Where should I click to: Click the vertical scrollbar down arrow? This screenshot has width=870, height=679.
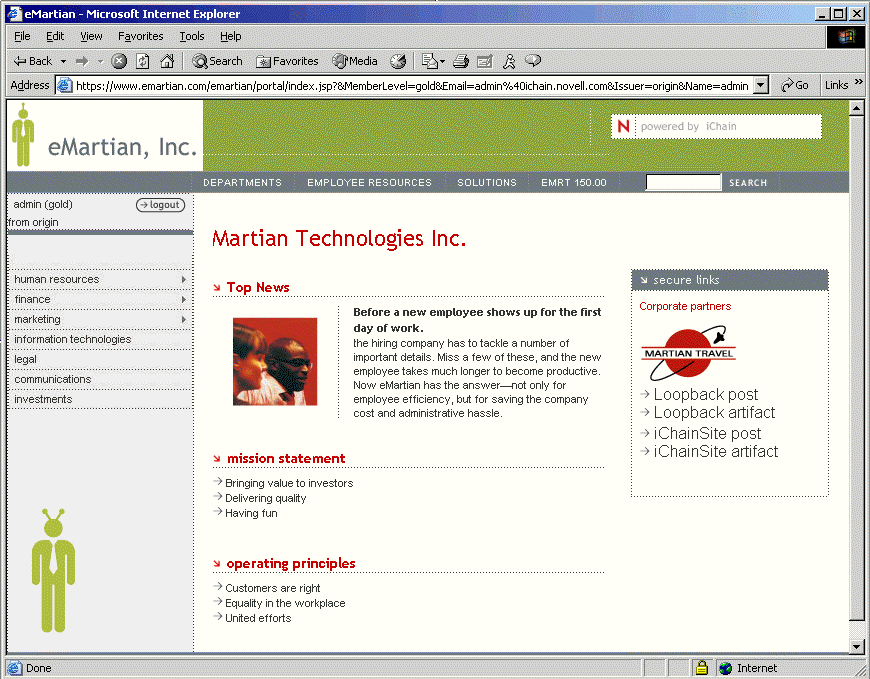tap(856, 646)
